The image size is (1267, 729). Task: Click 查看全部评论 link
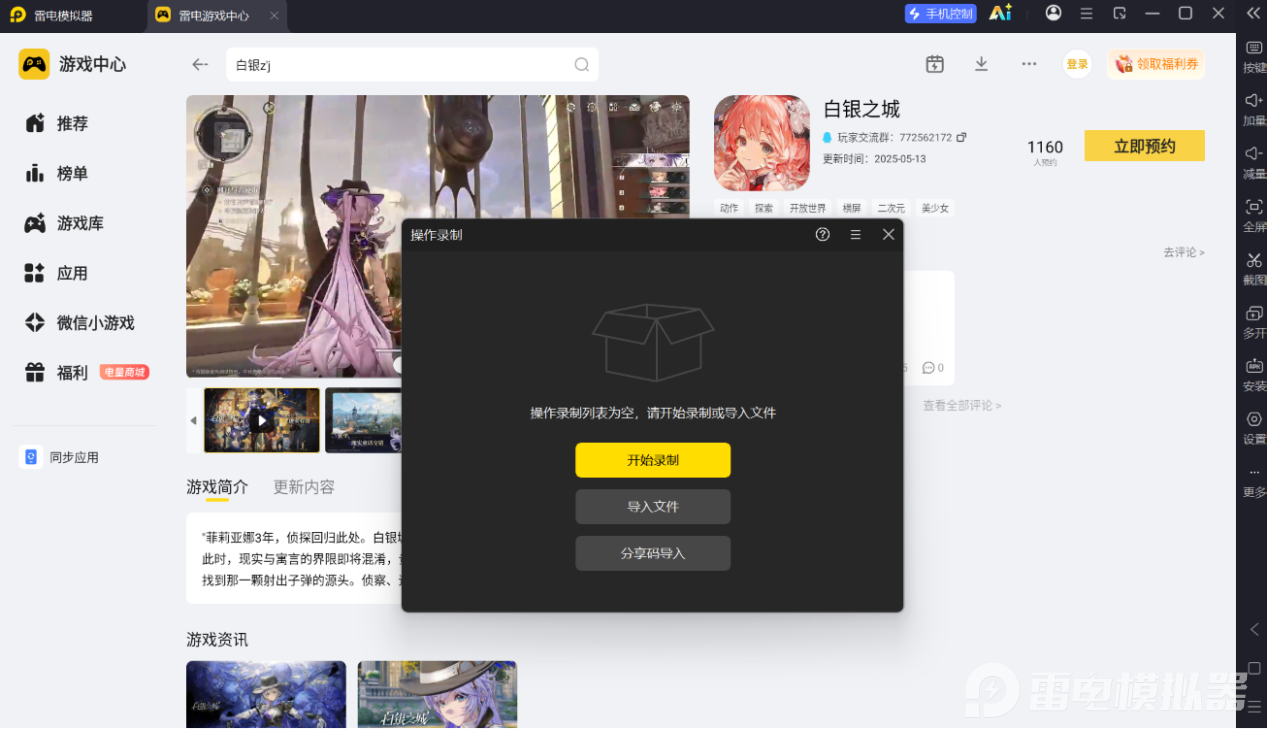(x=961, y=406)
